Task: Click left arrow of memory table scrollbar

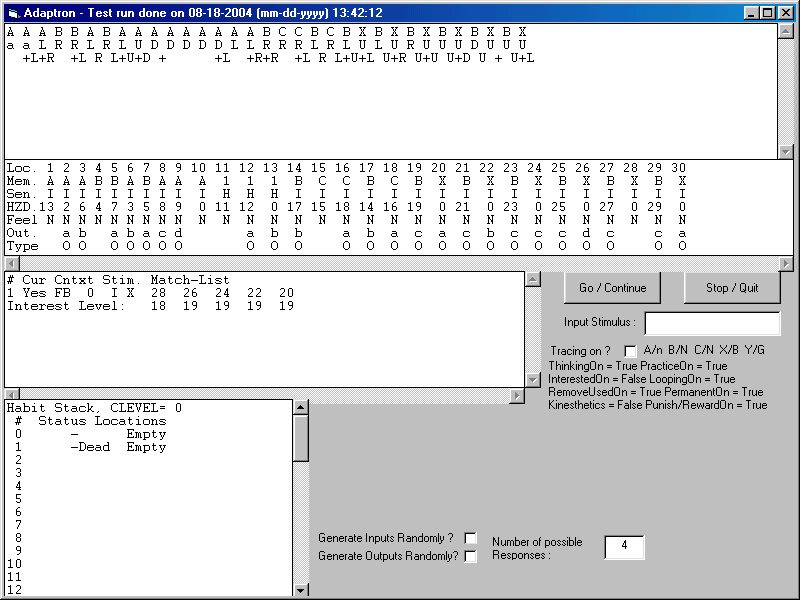Action: [x=12, y=264]
